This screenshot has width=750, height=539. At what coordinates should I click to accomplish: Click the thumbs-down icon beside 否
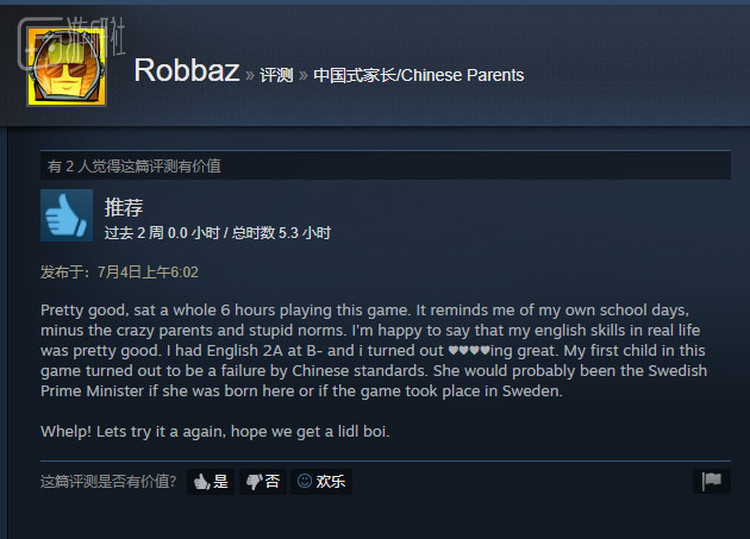coord(254,482)
